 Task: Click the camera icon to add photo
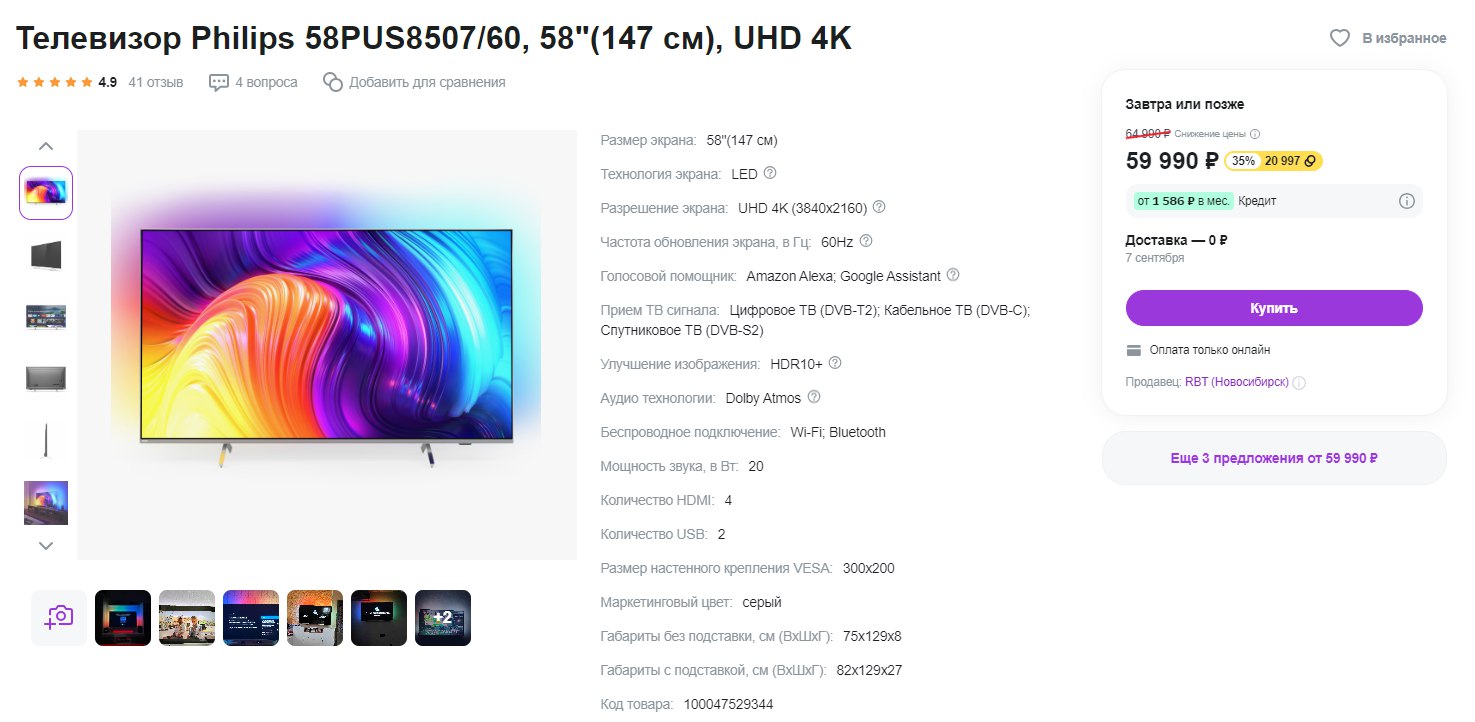(59, 618)
